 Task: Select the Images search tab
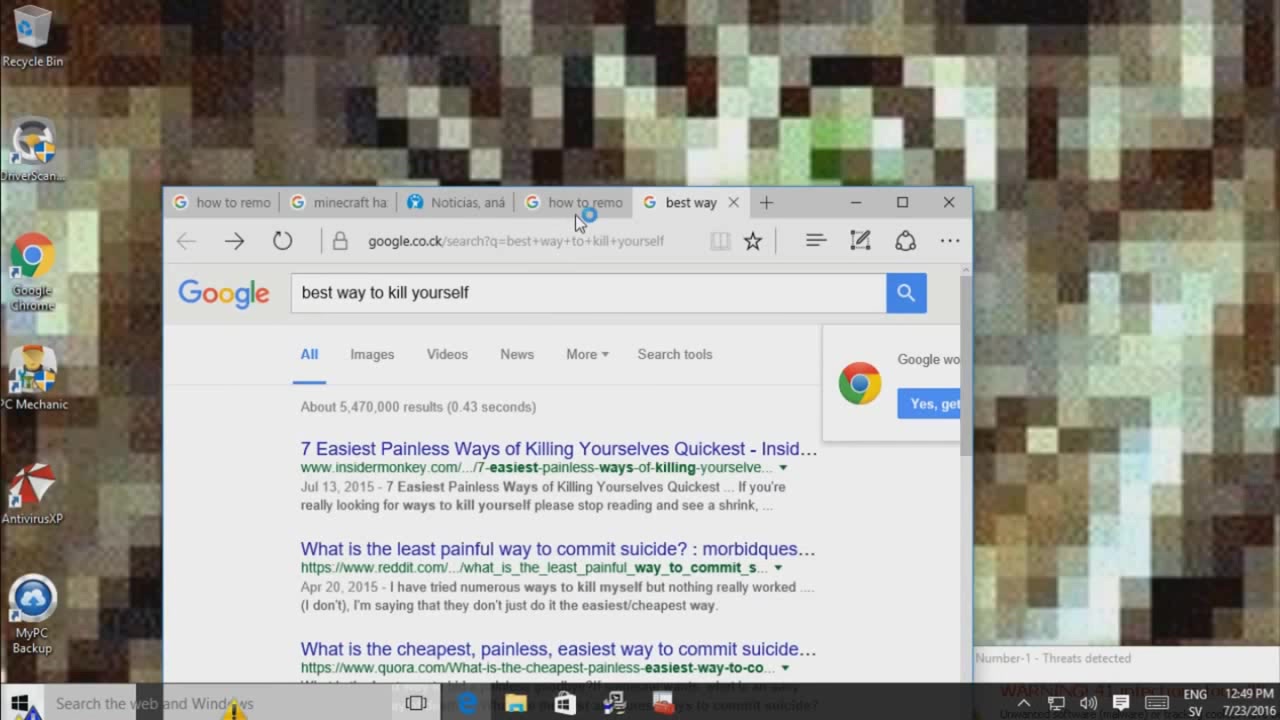pos(372,354)
